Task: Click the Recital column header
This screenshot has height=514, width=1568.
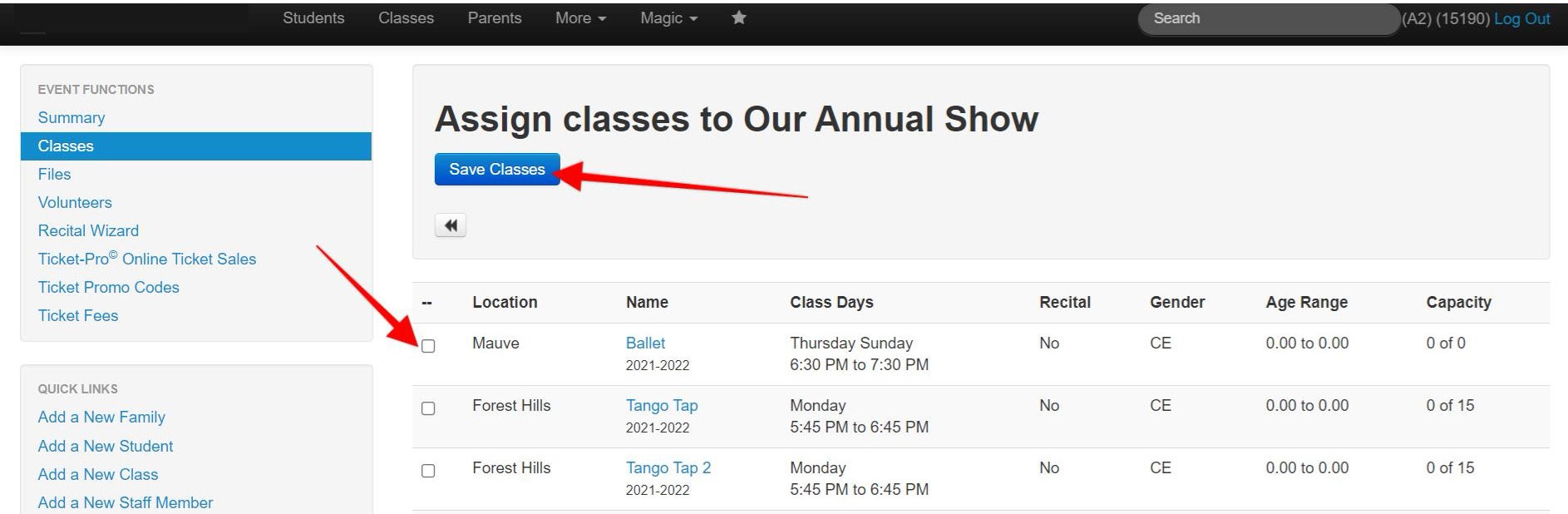Action: pos(1065,302)
